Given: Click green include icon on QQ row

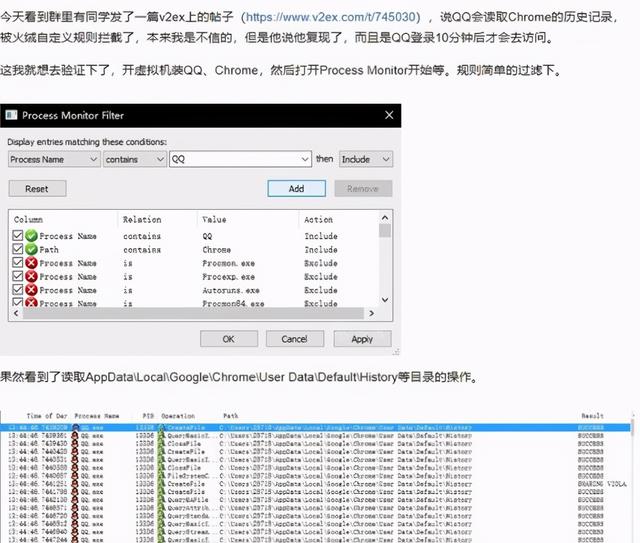Looking at the screenshot, I should click(x=31, y=236).
